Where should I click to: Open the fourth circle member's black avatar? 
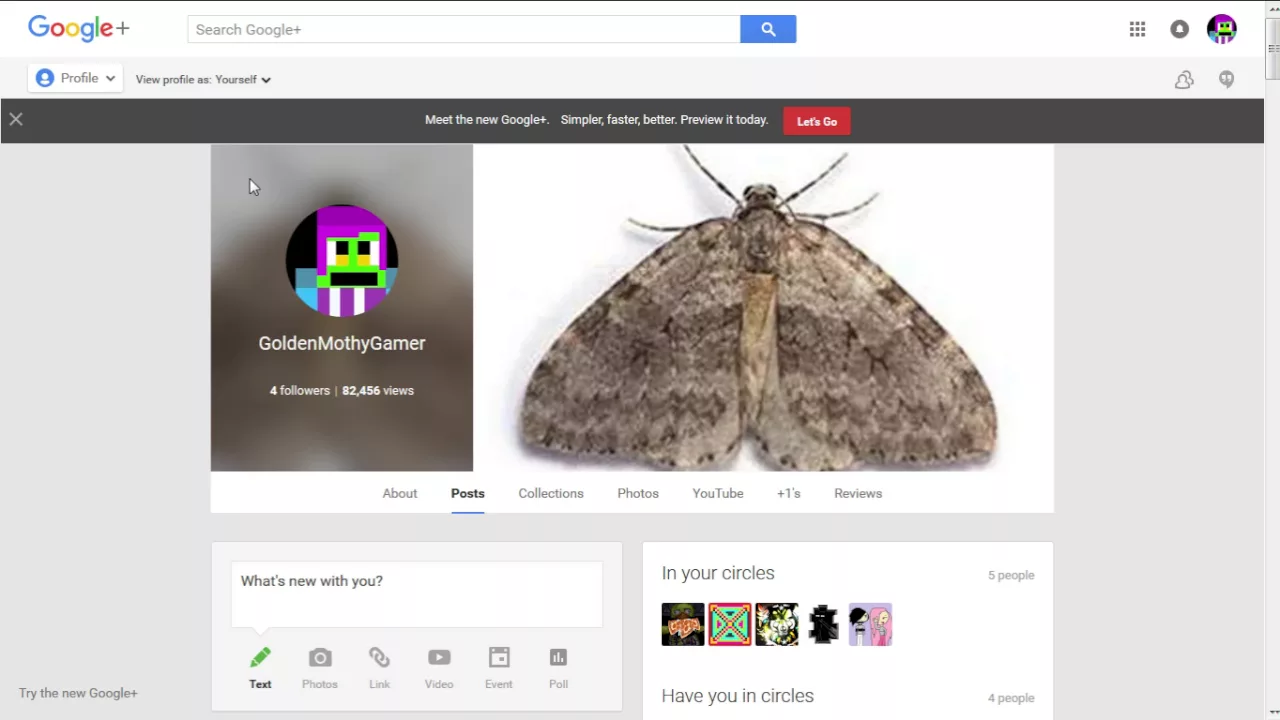[x=824, y=624]
